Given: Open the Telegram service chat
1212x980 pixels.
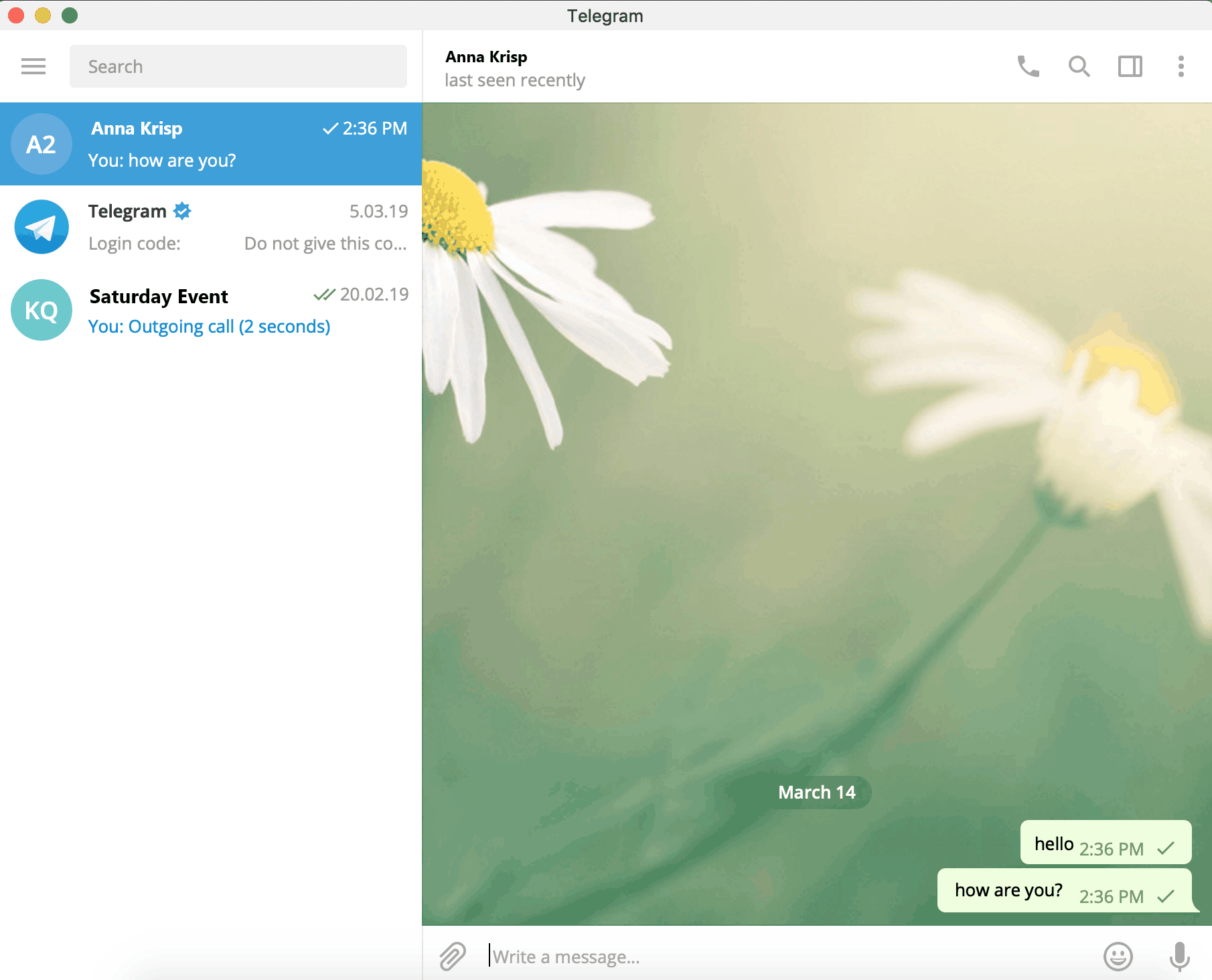Looking at the screenshot, I should coord(211,227).
